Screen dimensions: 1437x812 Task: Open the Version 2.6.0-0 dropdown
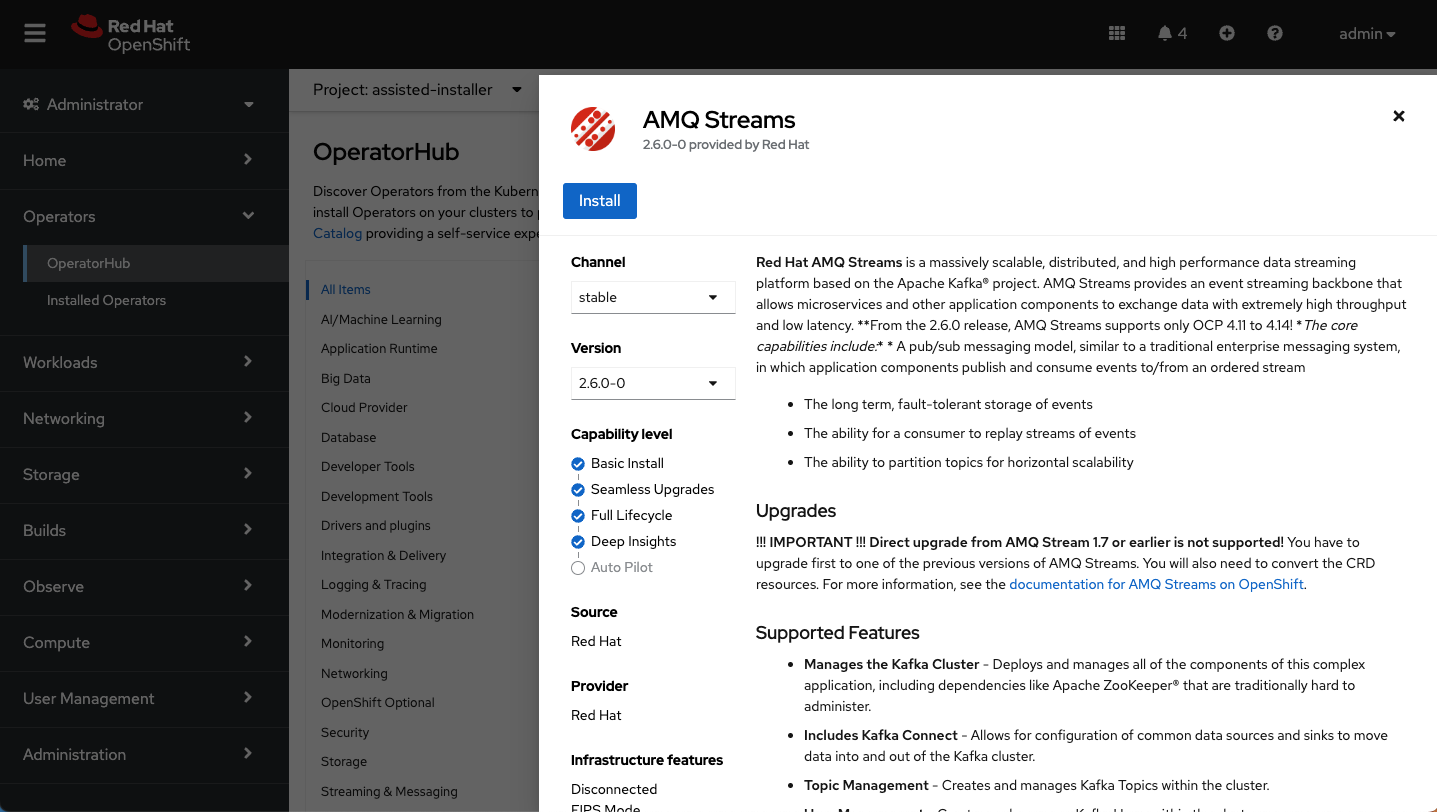(652, 383)
